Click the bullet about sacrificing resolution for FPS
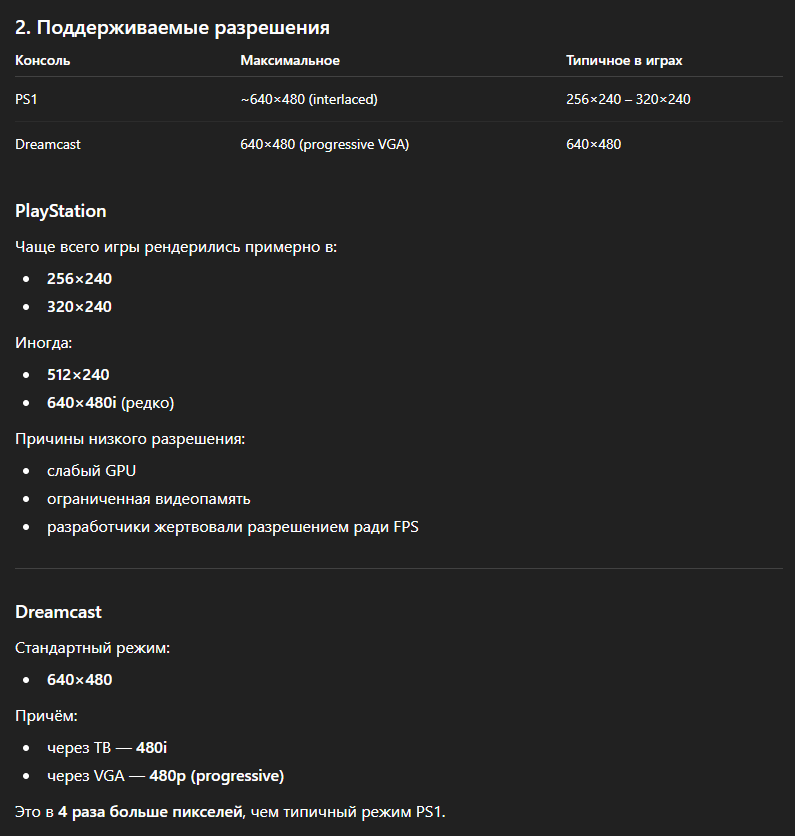 [x=232, y=527]
